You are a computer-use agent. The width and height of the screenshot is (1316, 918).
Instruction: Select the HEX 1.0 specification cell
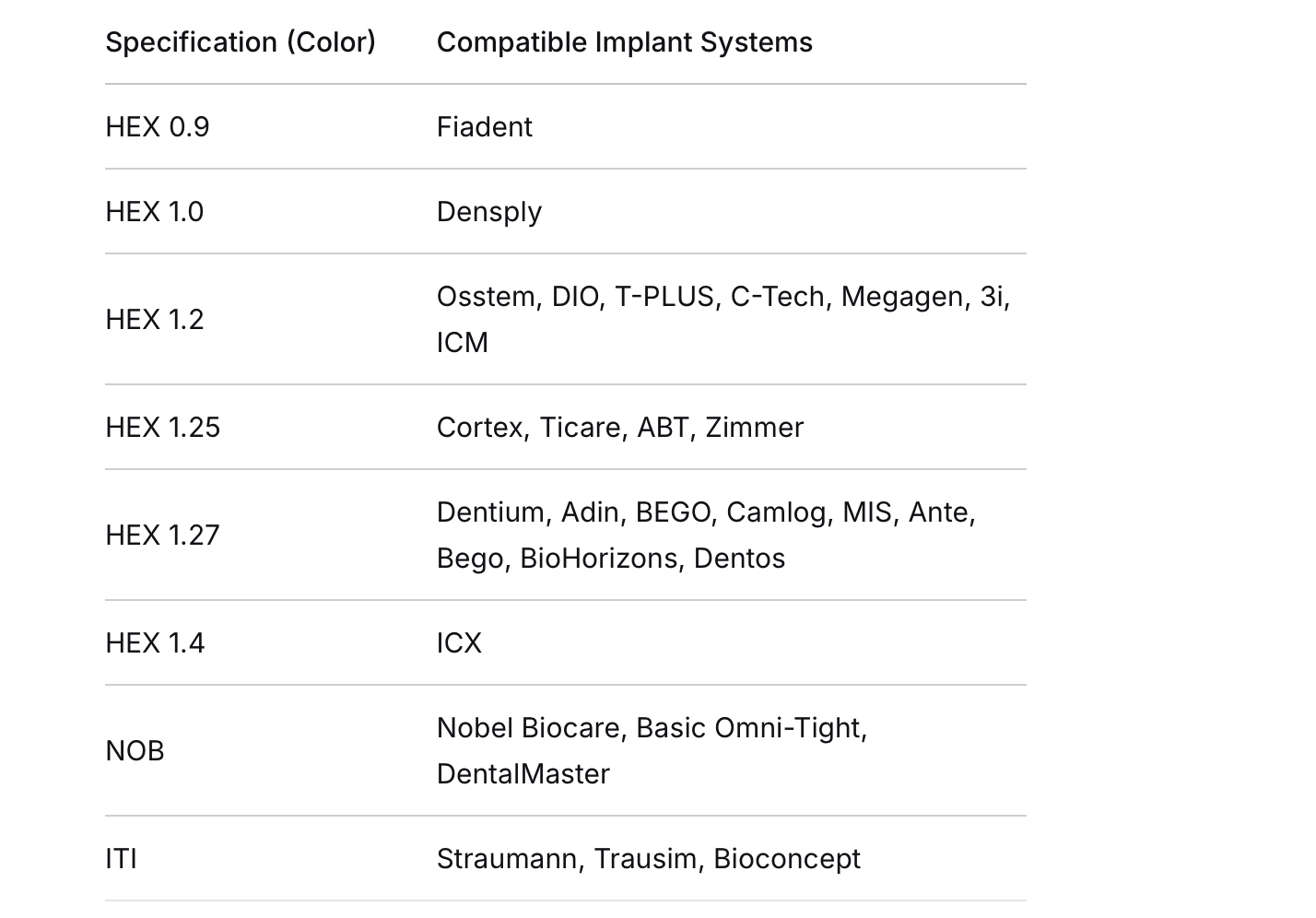155,212
